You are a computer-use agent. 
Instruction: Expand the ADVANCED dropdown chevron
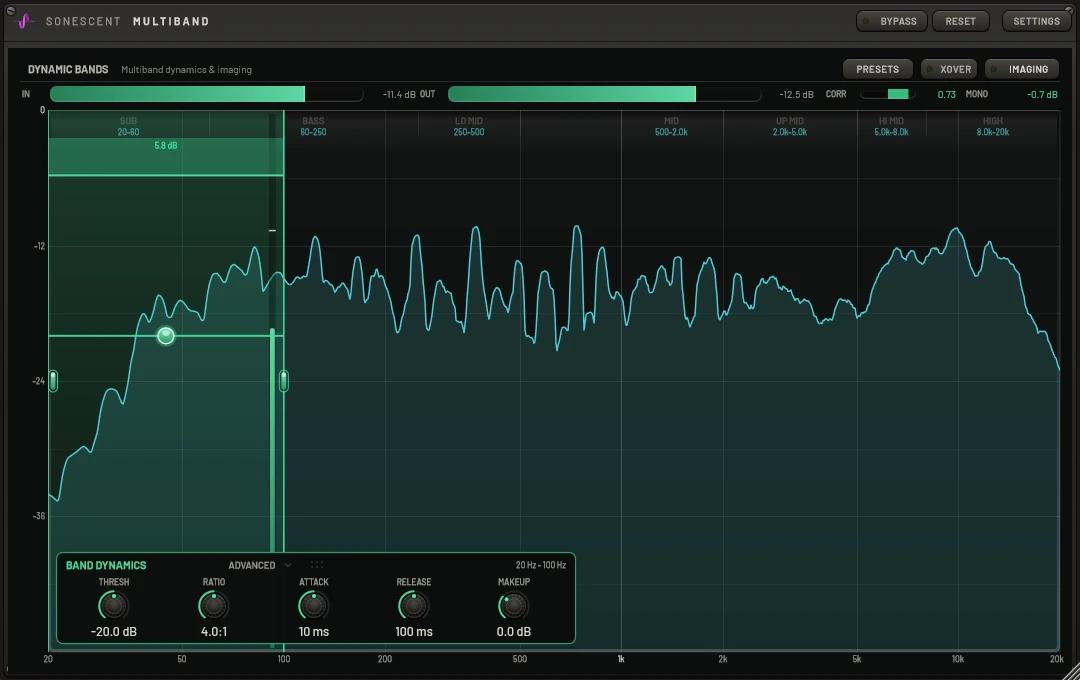click(288, 565)
